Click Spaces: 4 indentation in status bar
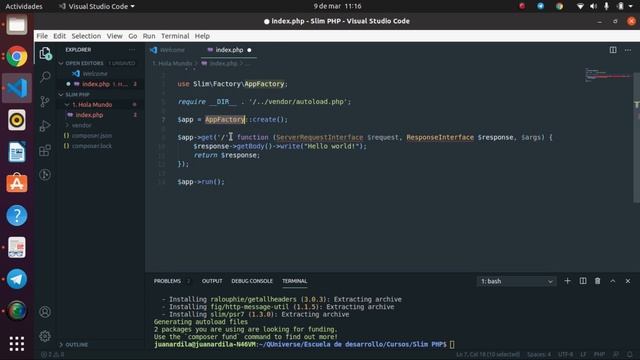Image resolution: width=640 pixels, height=360 pixels. pyautogui.click(x=539, y=354)
